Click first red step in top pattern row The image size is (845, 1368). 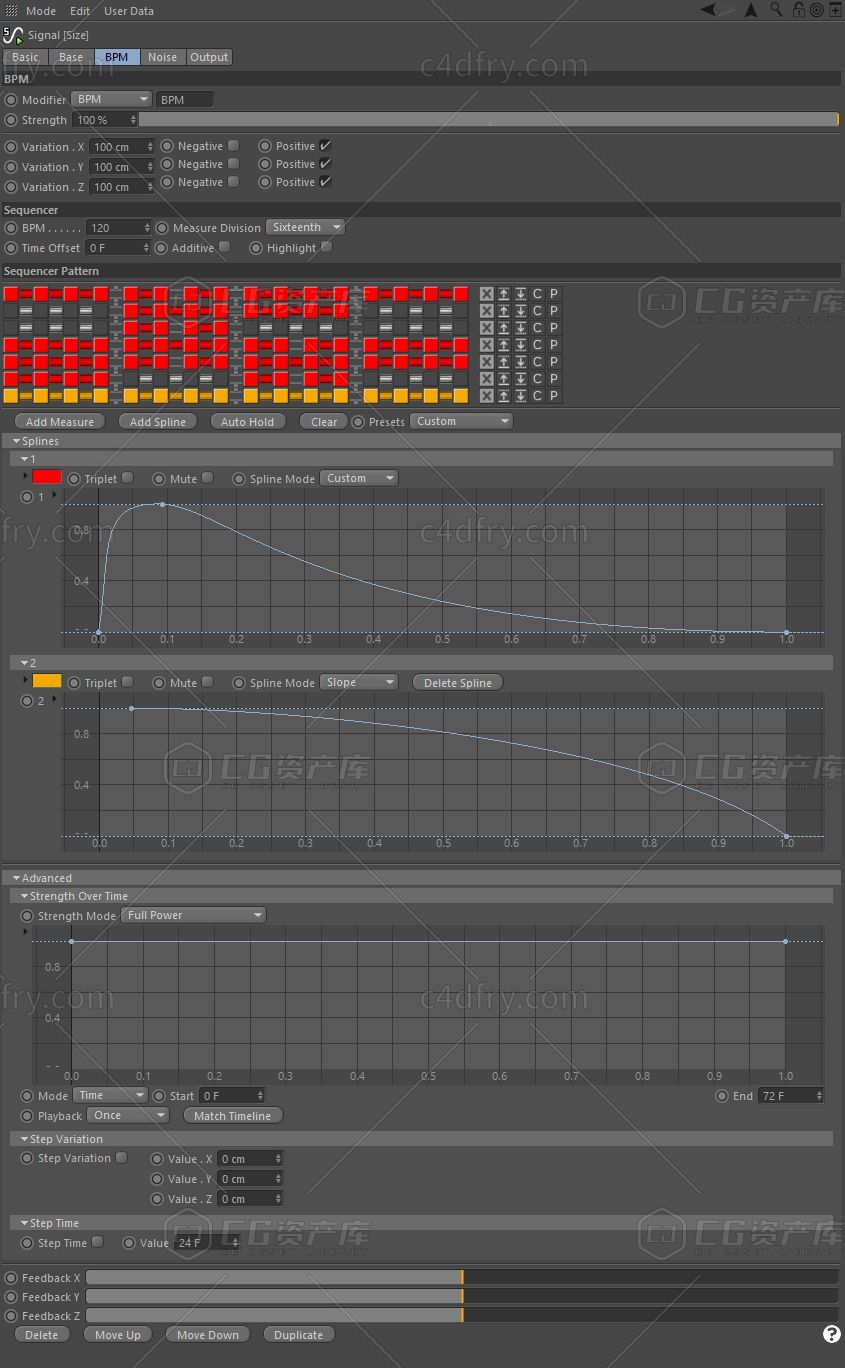(x=11, y=294)
